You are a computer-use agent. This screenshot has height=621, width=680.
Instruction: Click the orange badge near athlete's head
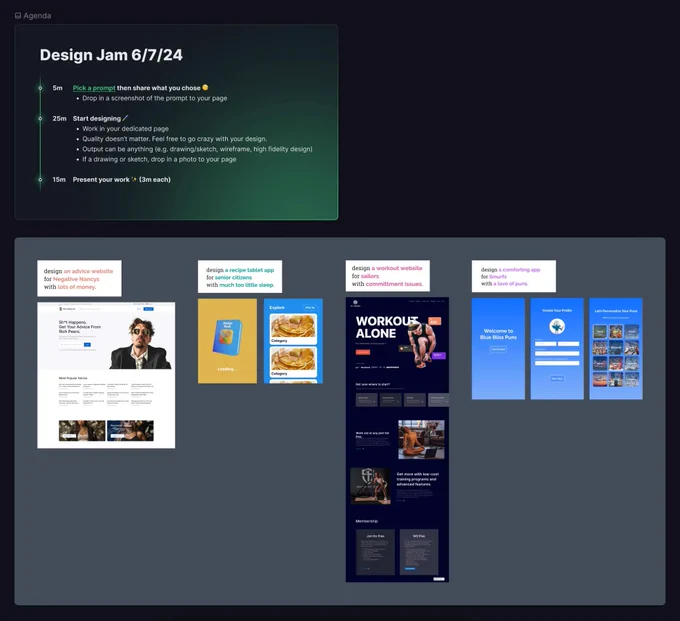click(434, 321)
